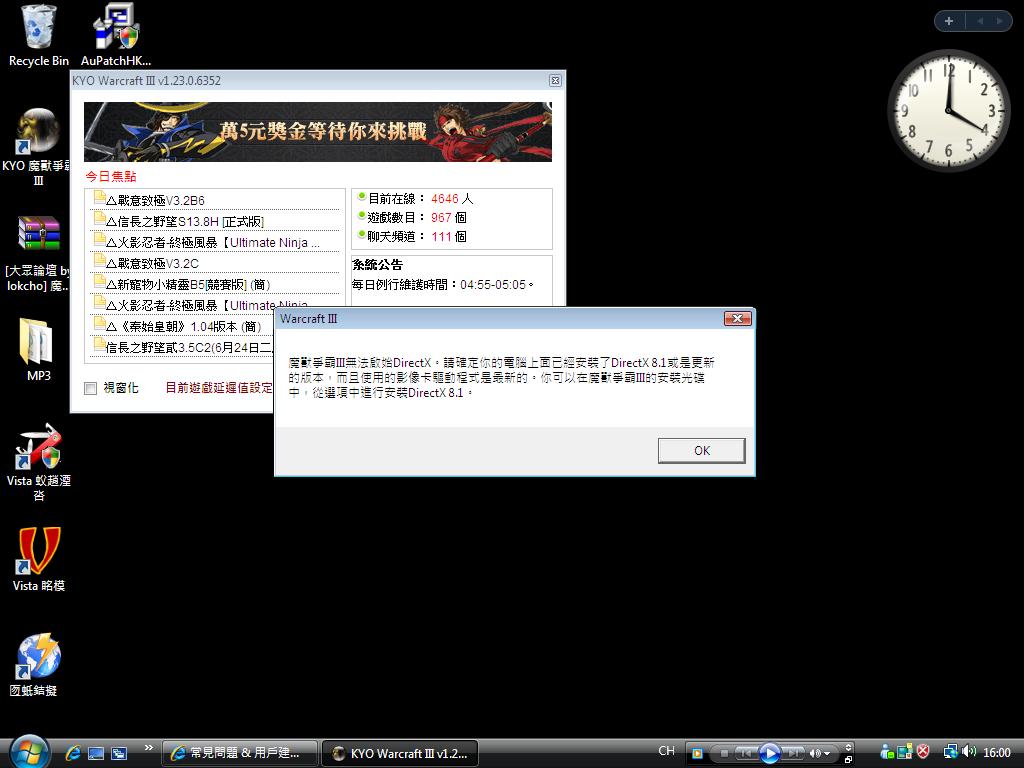The image size is (1024, 768).
Task: Open the Windows Start orb
Action: (29, 752)
